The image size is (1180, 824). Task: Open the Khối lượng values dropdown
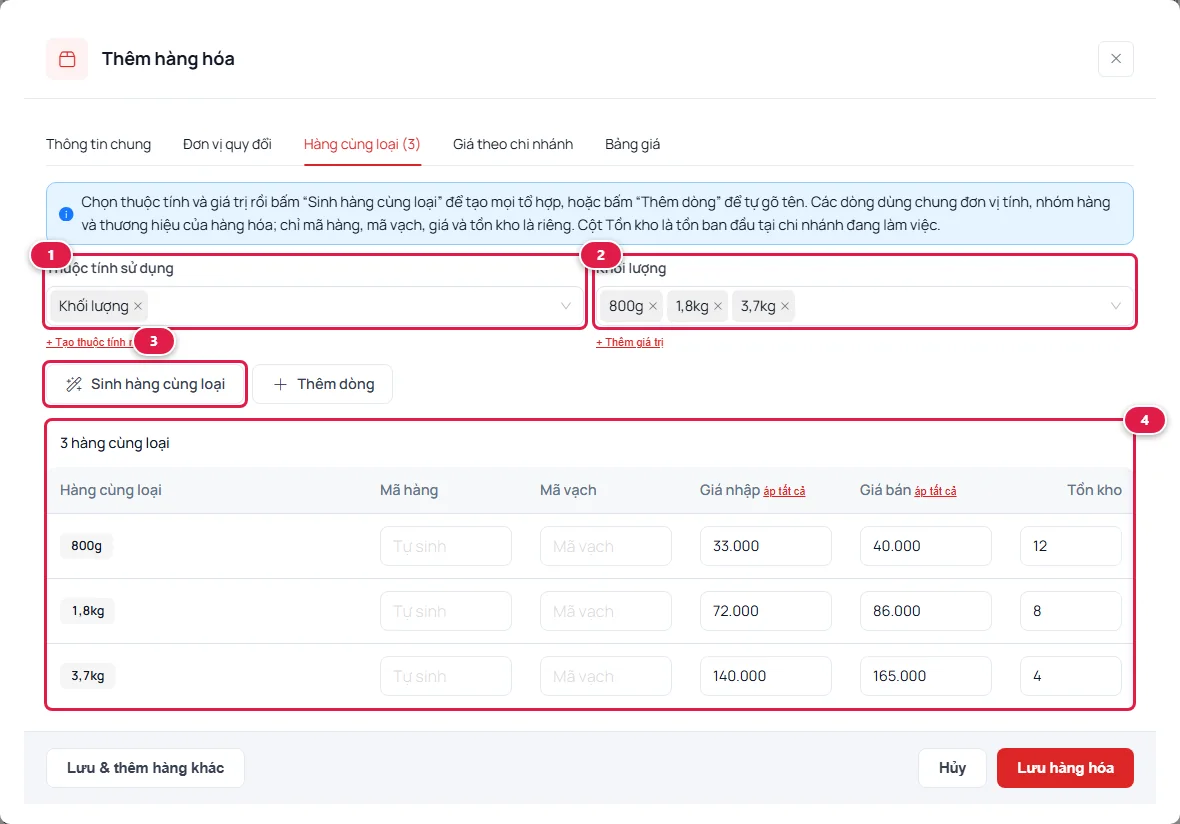pyautogui.click(x=1115, y=306)
